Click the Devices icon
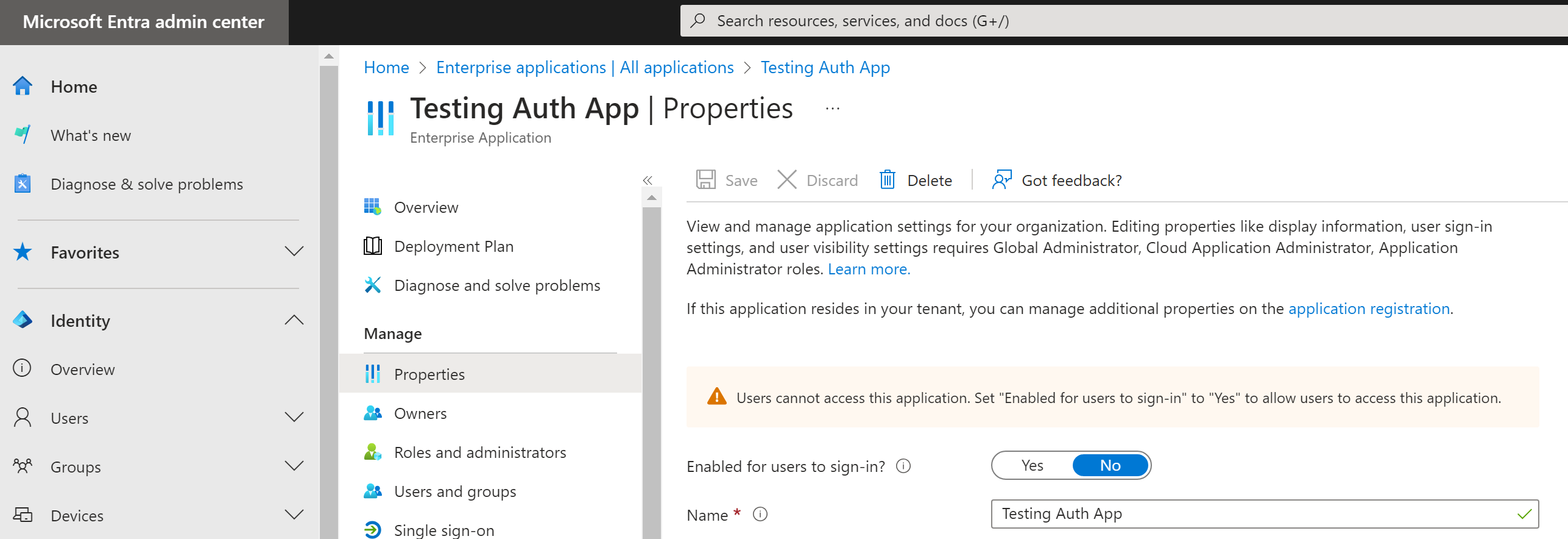This screenshot has width=1568, height=539. tap(23, 515)
